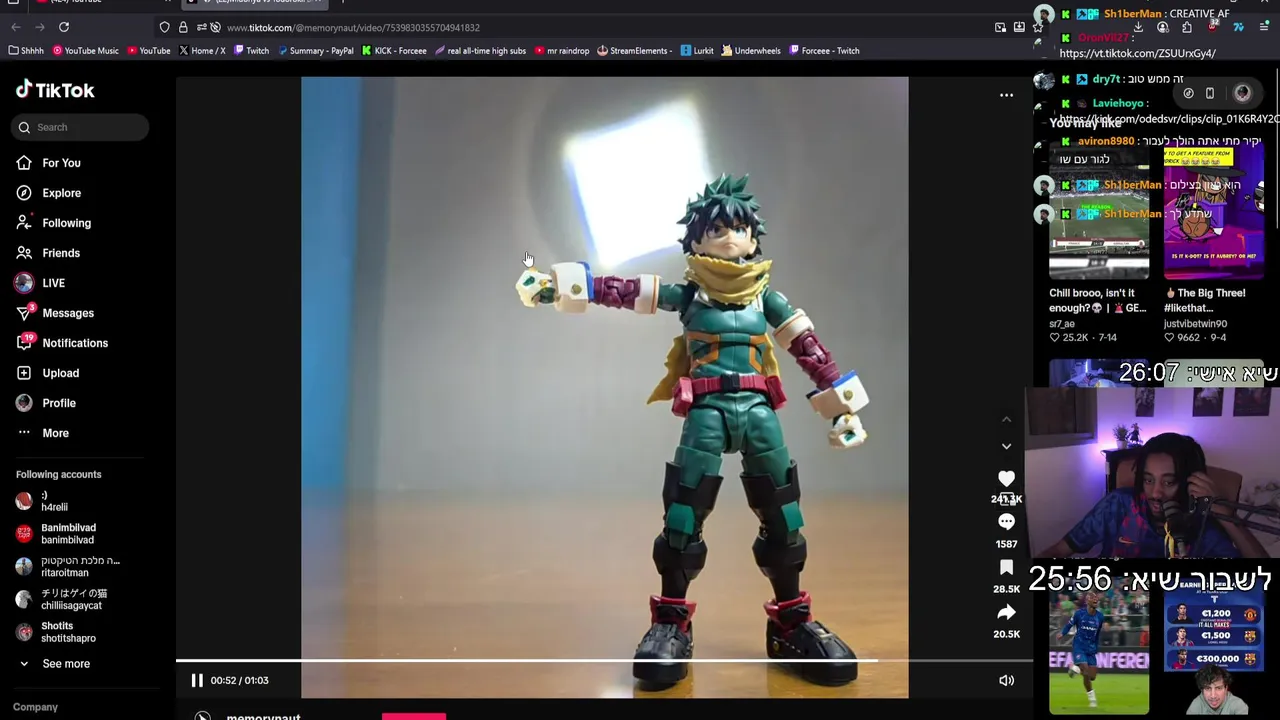Like the video with the heart icon
Image resolution: width=1280 pixels, height=720 pixels.
[x=1006, y=479]
